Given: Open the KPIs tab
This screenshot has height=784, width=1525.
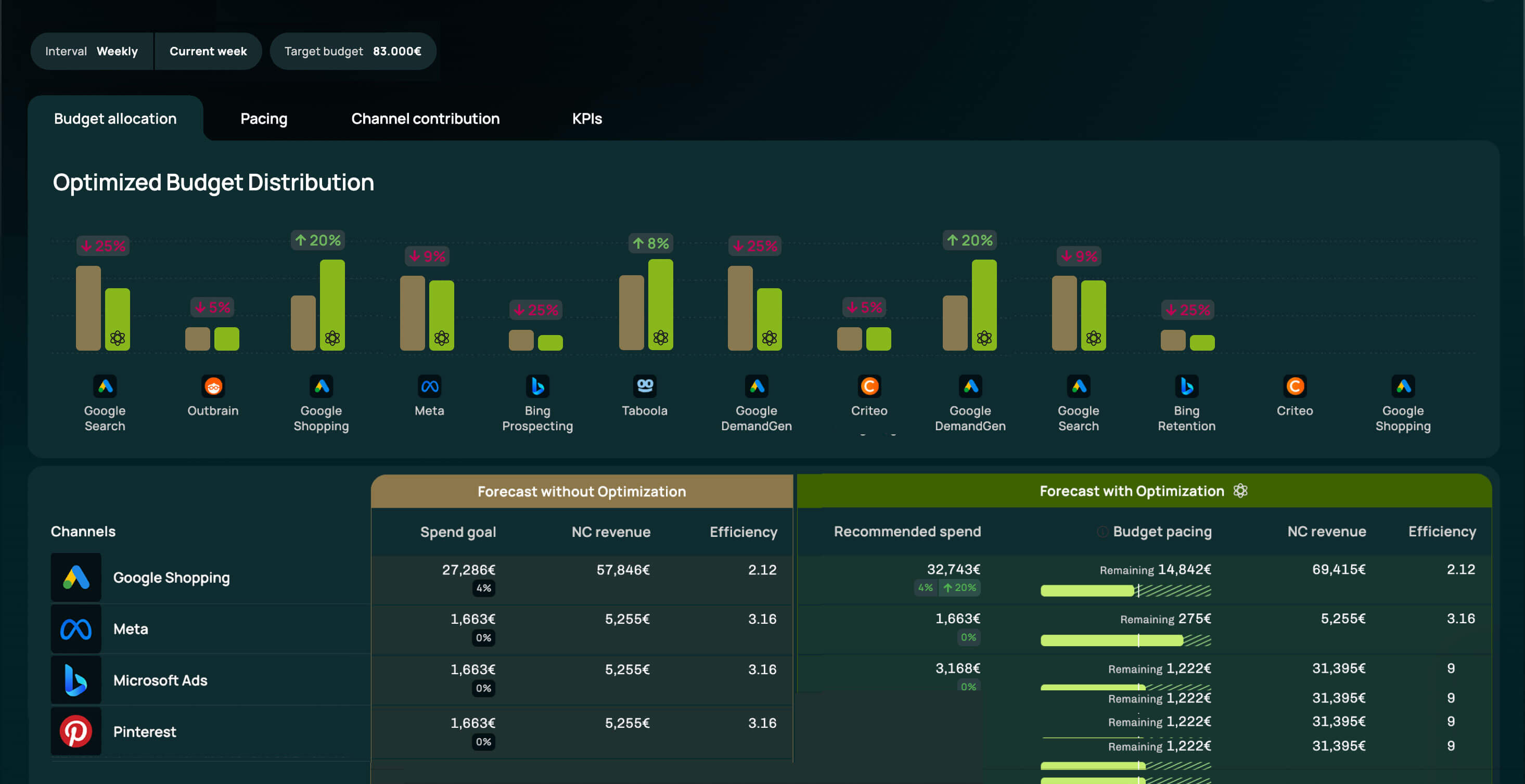Looking at the screenshot, I should [587, 119].
